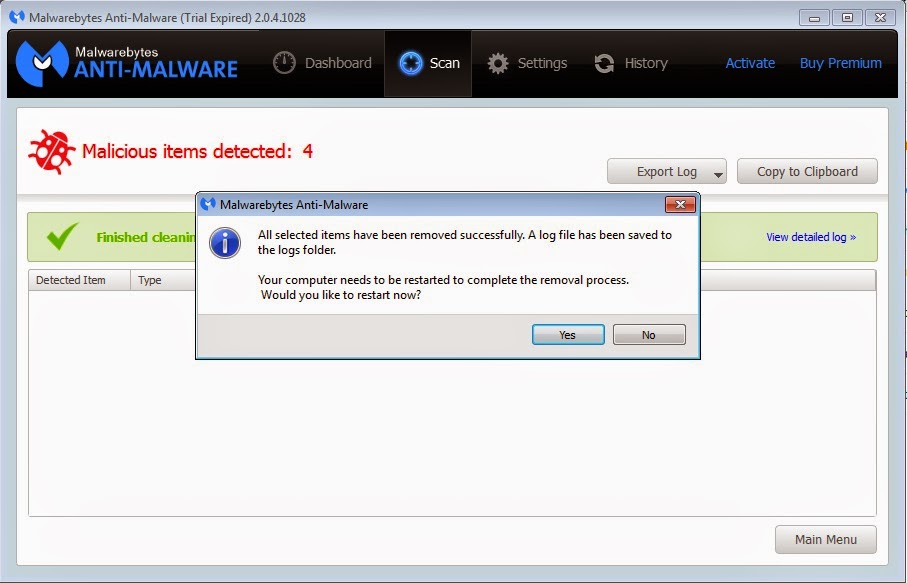Click the green checkmark icon
The image size is (907, 583).
(62, 235)
